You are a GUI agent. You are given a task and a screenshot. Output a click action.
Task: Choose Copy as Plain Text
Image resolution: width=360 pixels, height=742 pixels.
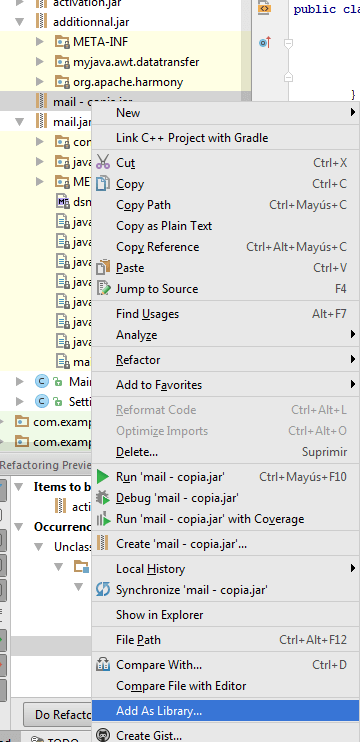pos(225,226)
